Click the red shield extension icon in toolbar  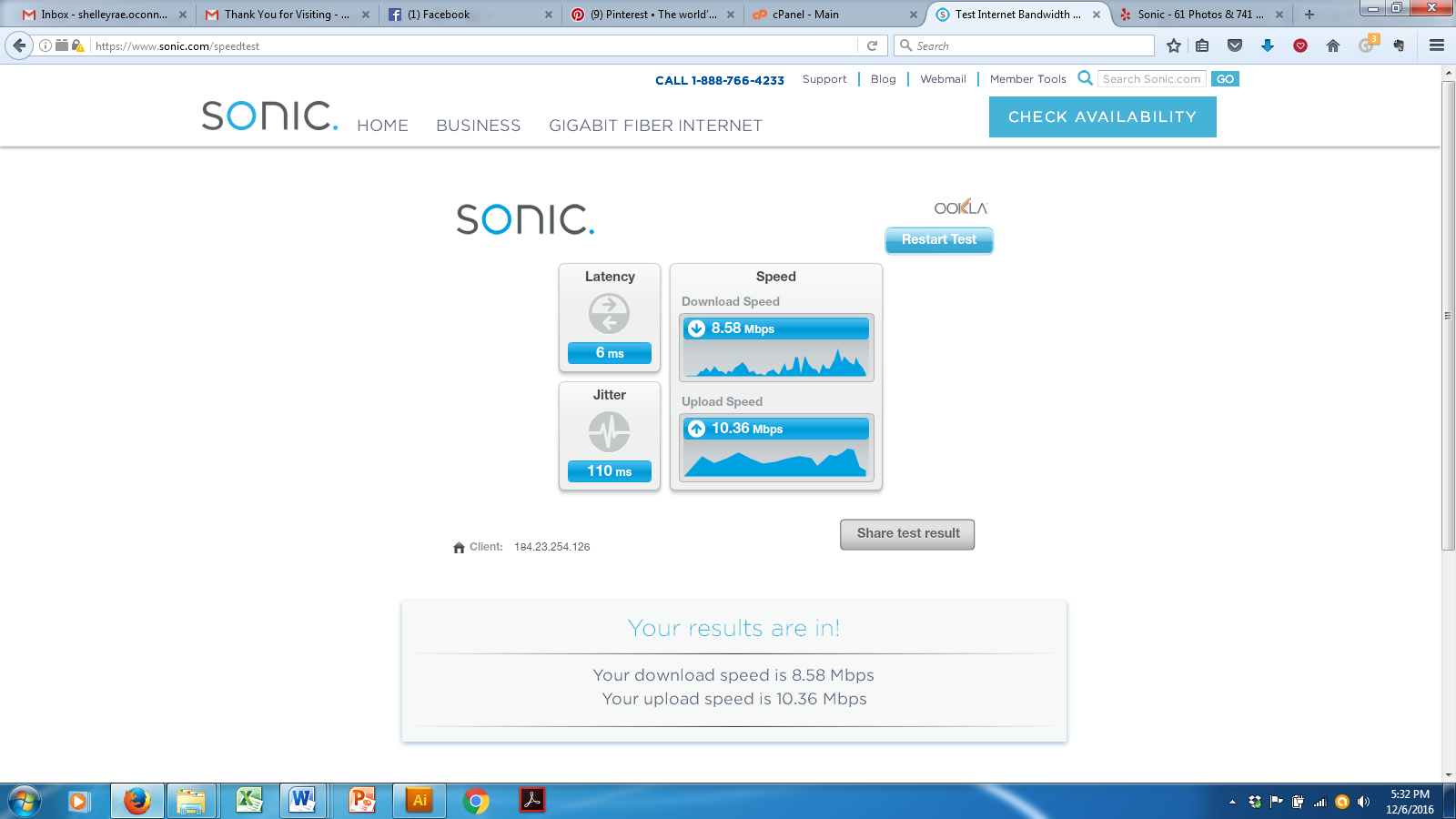coord(1300,45)
